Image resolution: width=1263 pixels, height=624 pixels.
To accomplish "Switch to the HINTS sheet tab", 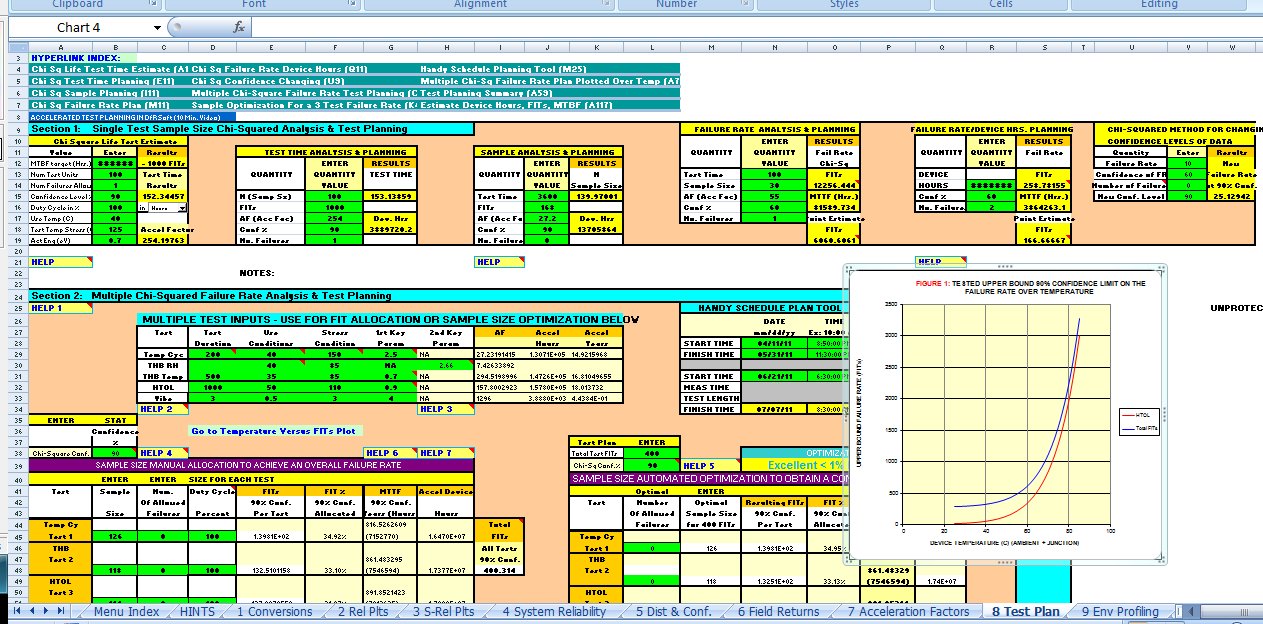I will 198,611.
